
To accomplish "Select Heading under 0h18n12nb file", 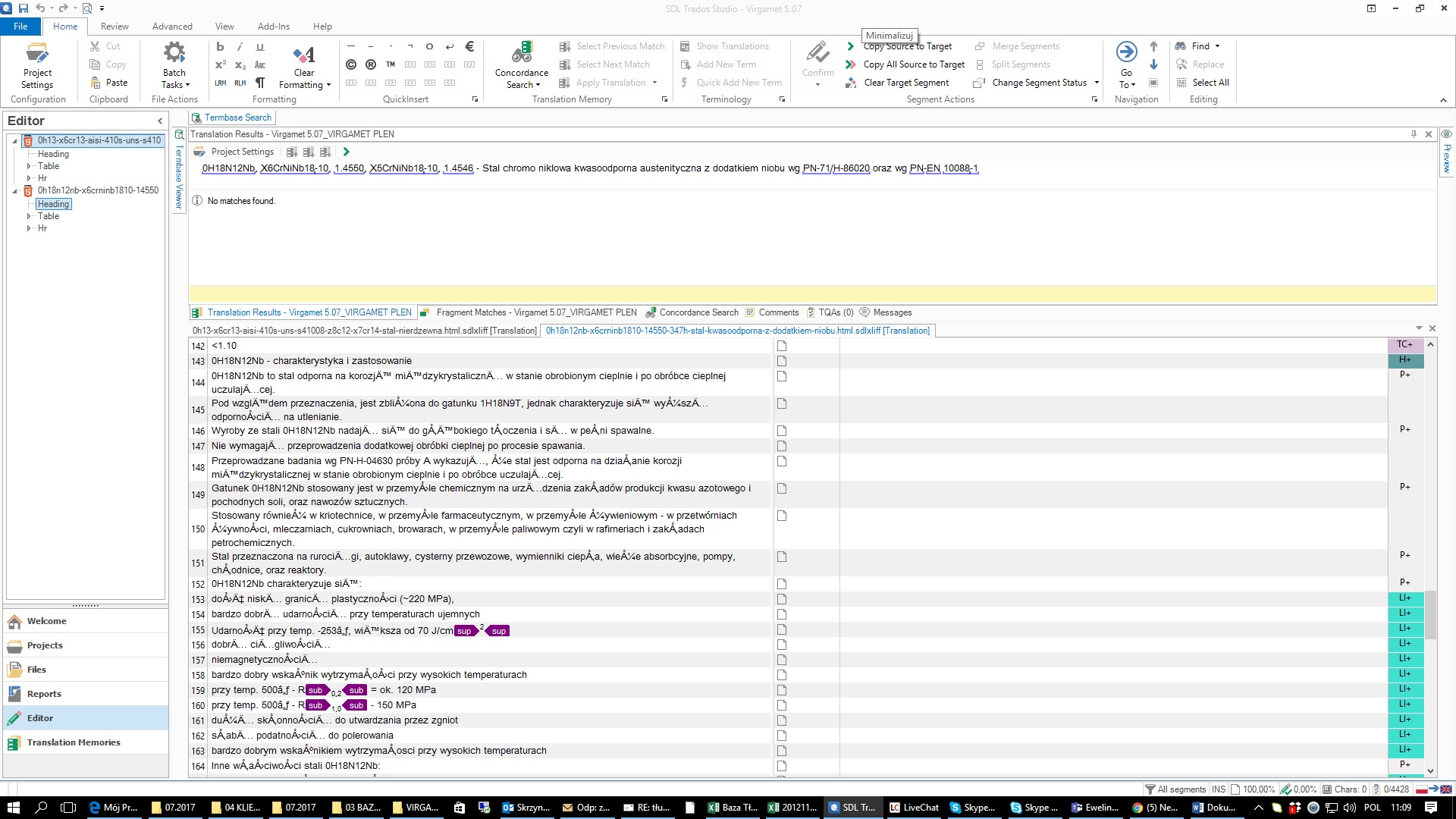I will (53, 204).
